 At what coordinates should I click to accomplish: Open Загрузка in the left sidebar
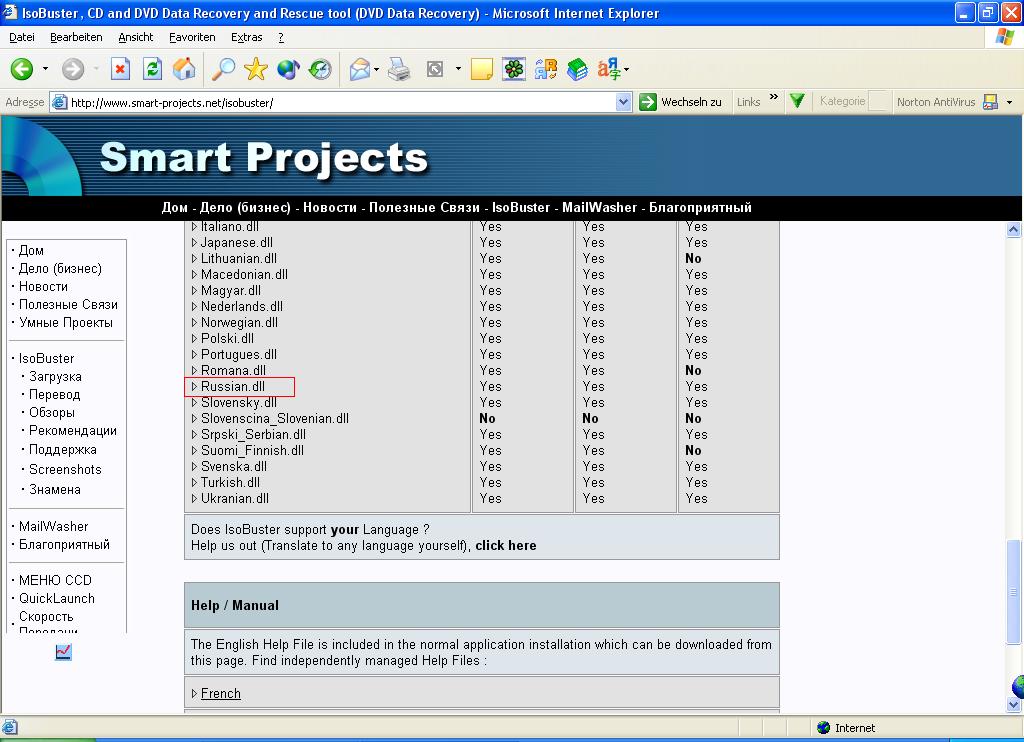[56, 377]
